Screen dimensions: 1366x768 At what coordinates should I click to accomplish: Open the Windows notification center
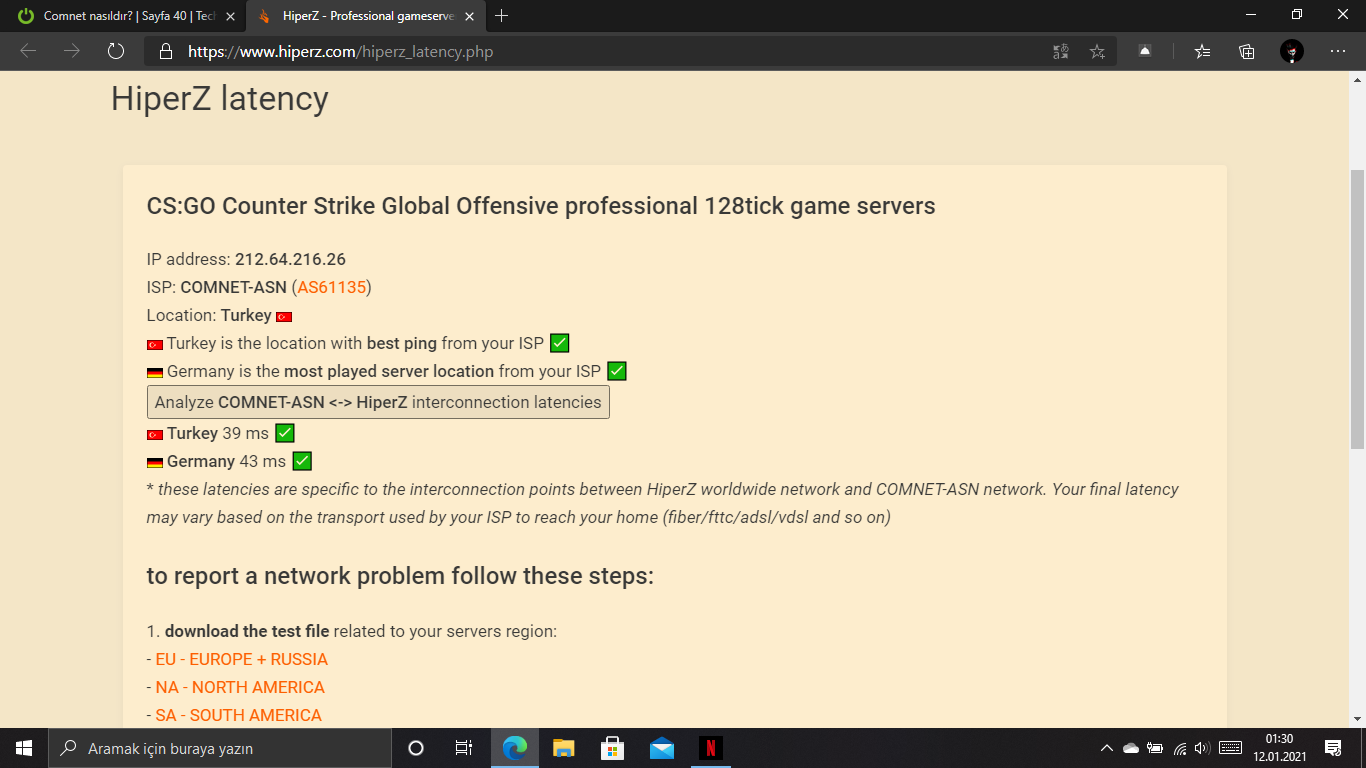pyautogui.click(x=1333, y=748)
